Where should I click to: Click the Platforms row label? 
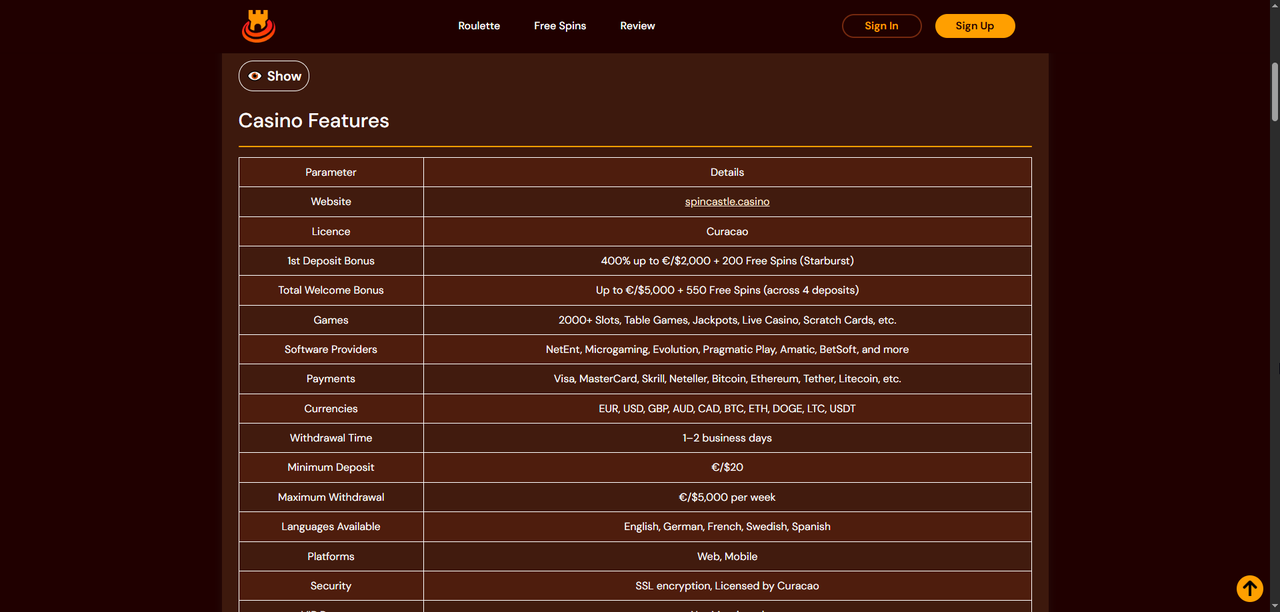(331, 556)
